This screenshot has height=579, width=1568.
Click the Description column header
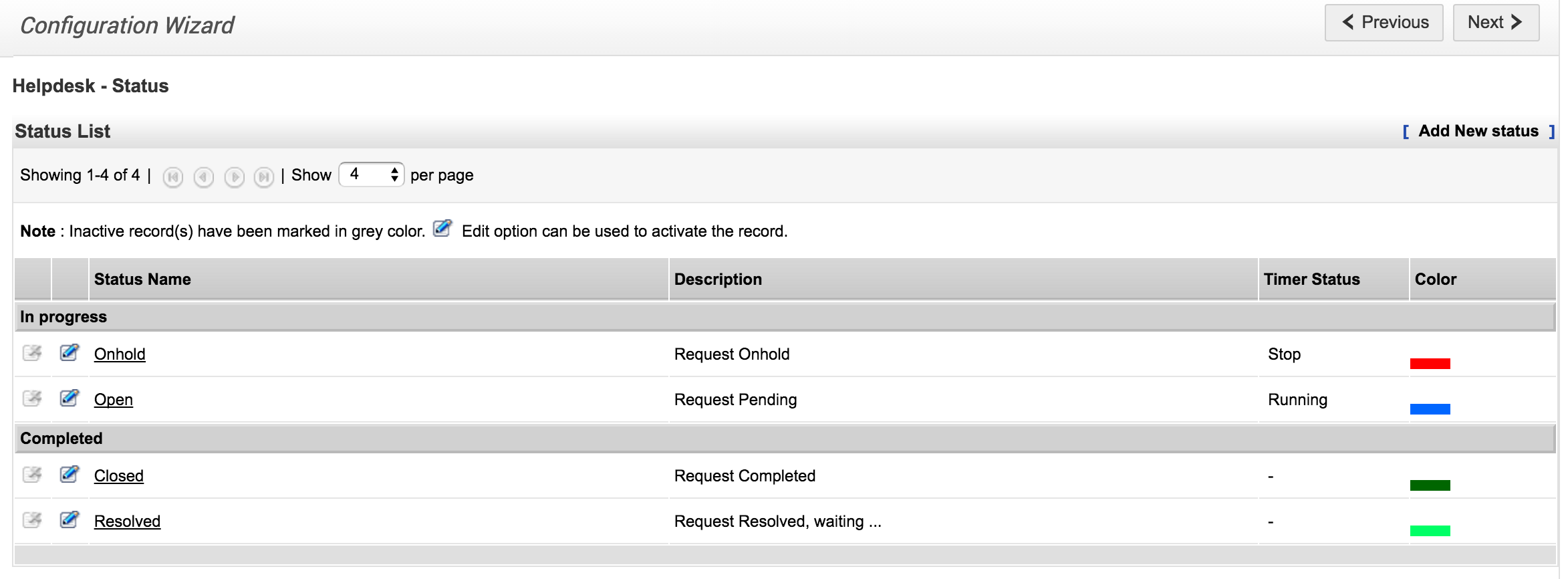click(x=718, y=279)
